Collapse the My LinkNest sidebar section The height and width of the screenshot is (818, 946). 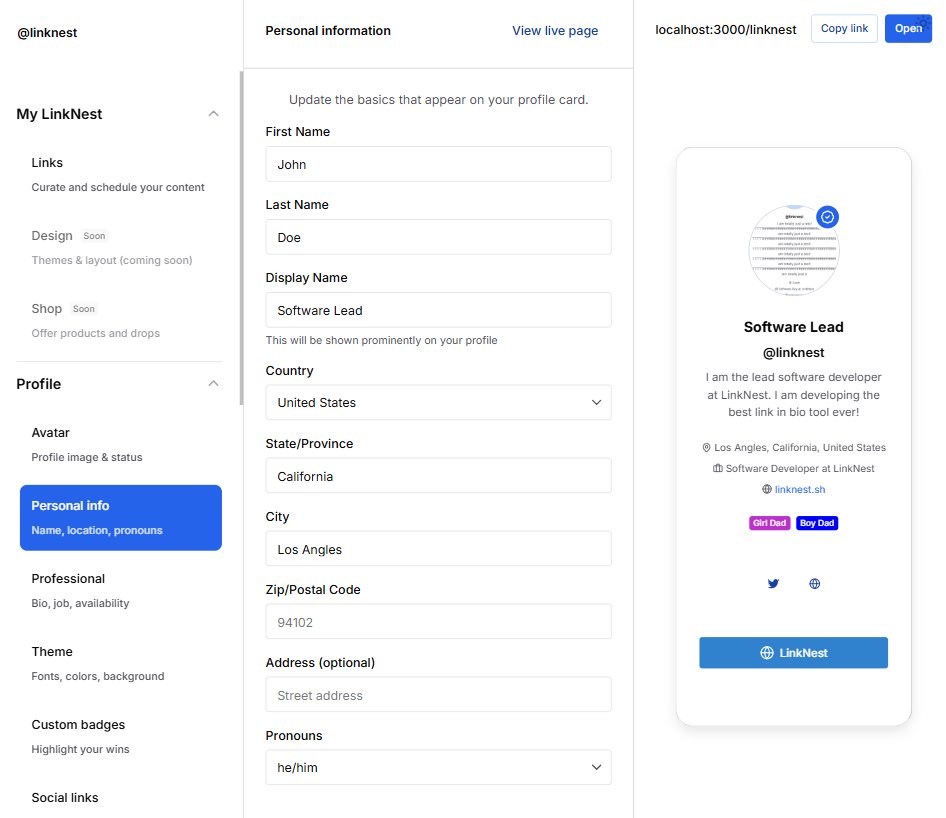coord(212,113)
